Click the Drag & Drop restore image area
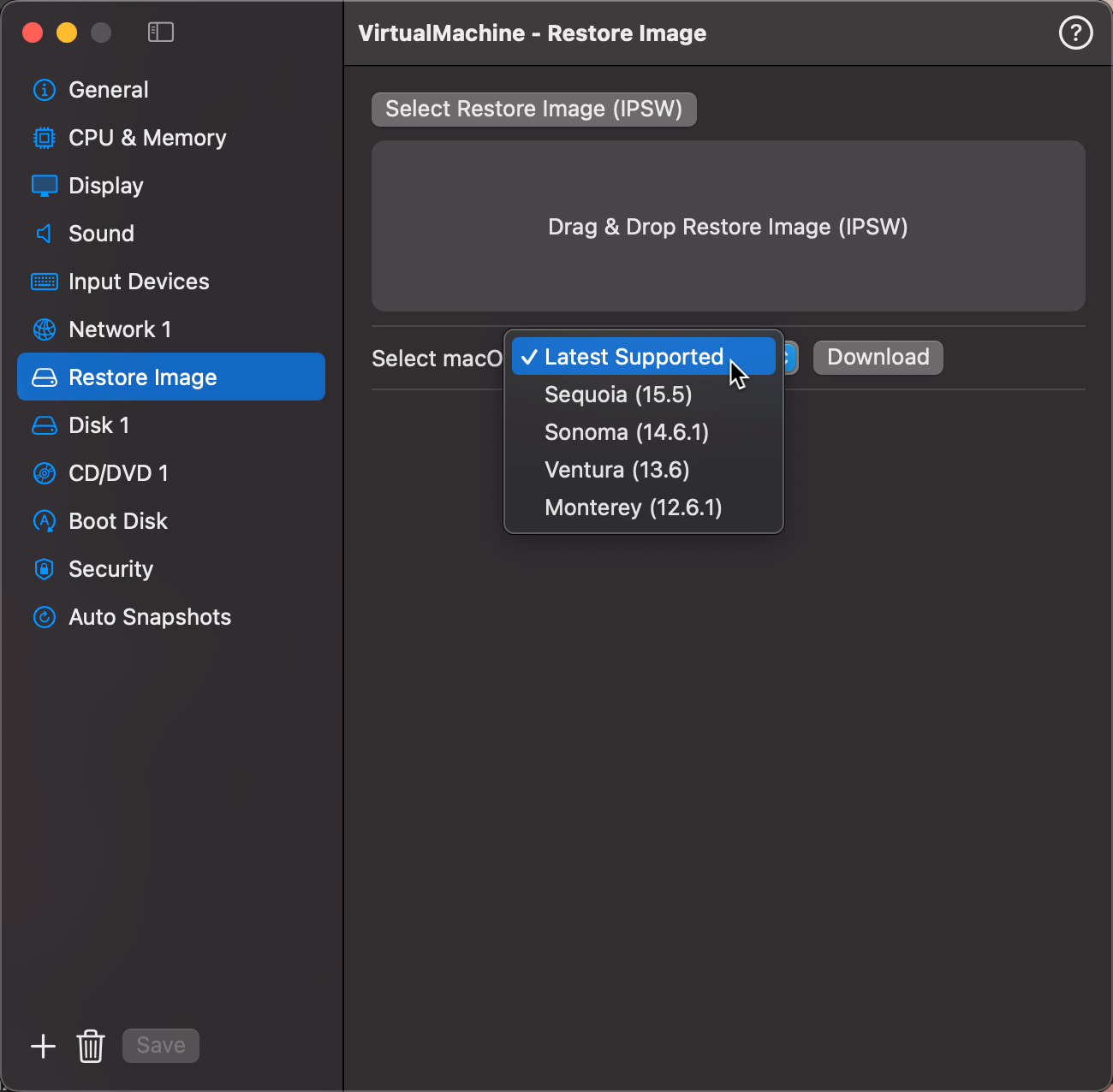The height and width of the screenshot is (1092, 1113). click(x=727, y=226)
